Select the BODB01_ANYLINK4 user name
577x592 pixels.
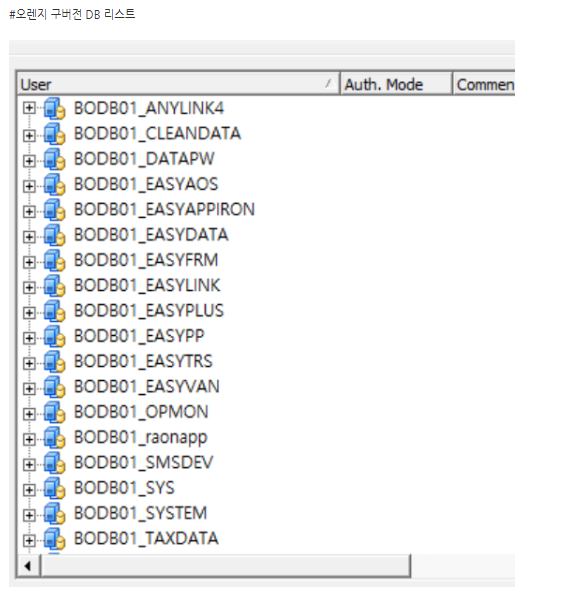[149, 109]
